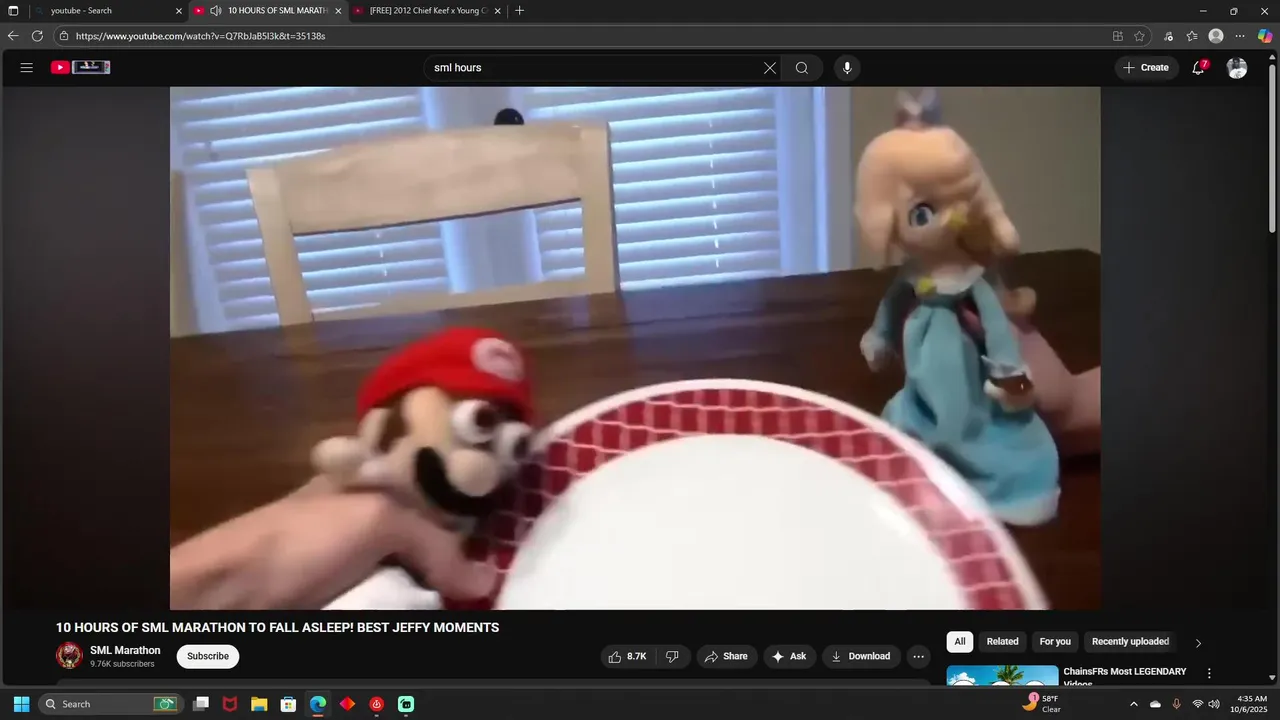
Task: Click ChainsFRs Most LEGENDARY video title
Action: click(x=1124, y=676)
